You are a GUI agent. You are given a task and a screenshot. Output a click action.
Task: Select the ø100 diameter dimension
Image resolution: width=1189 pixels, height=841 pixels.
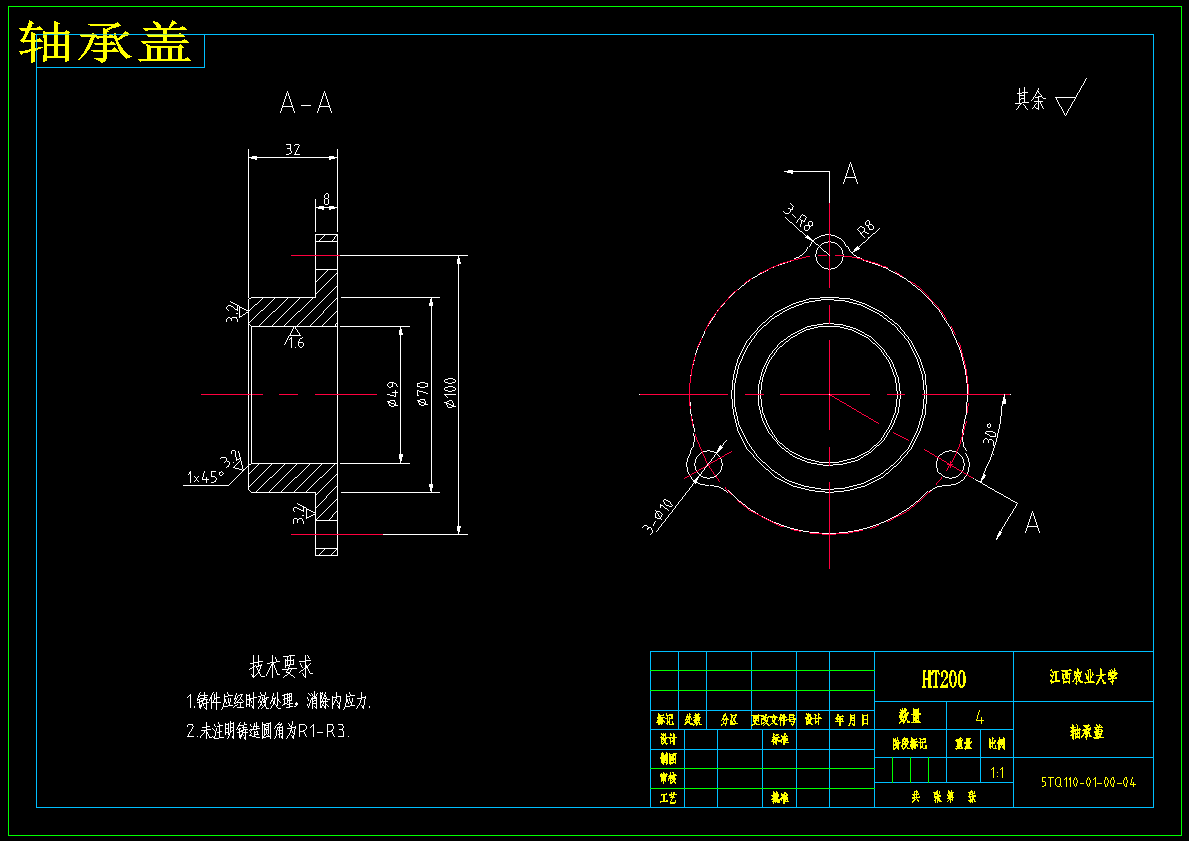(451, 393)
